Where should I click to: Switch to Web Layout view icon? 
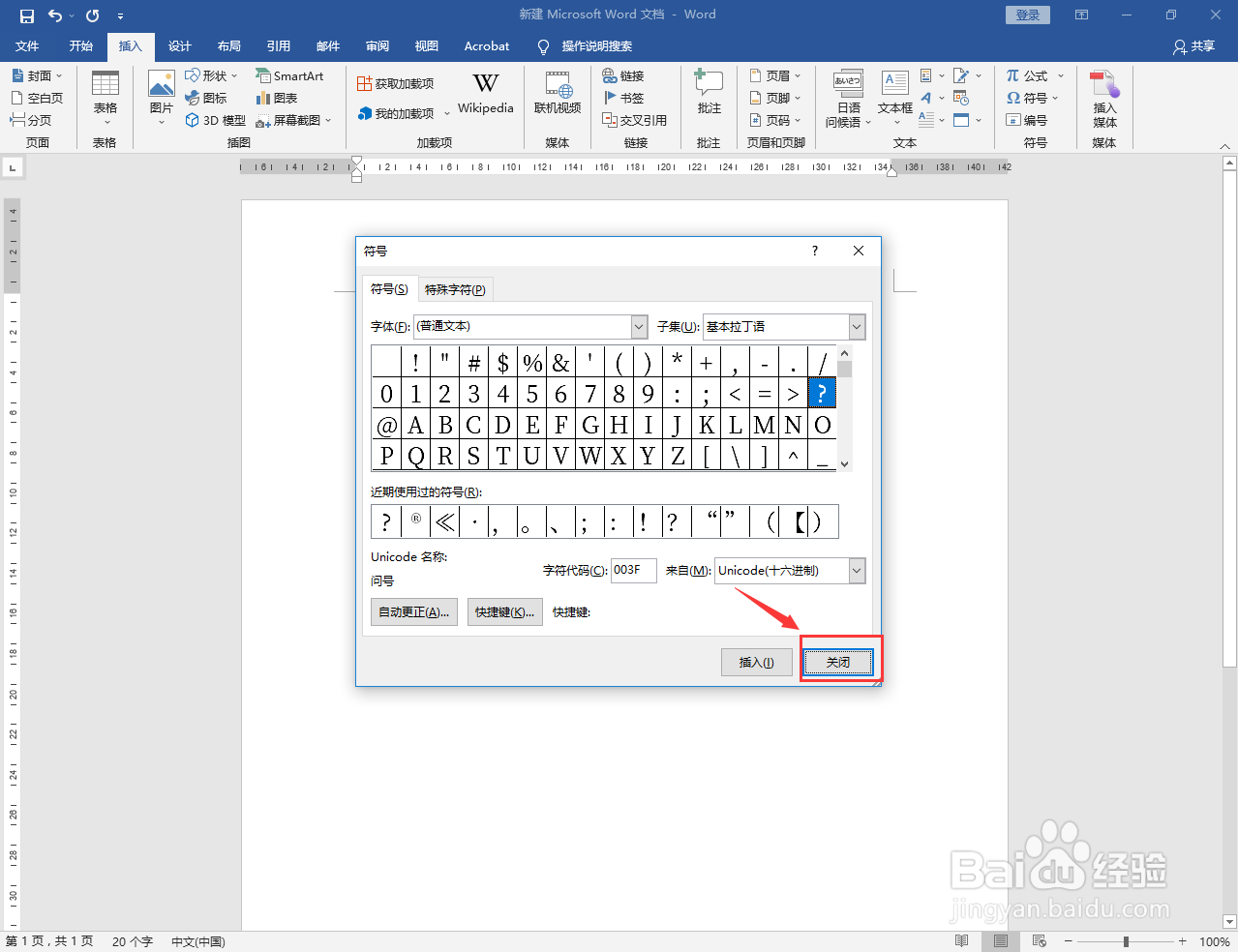(x=1040, y=941)
